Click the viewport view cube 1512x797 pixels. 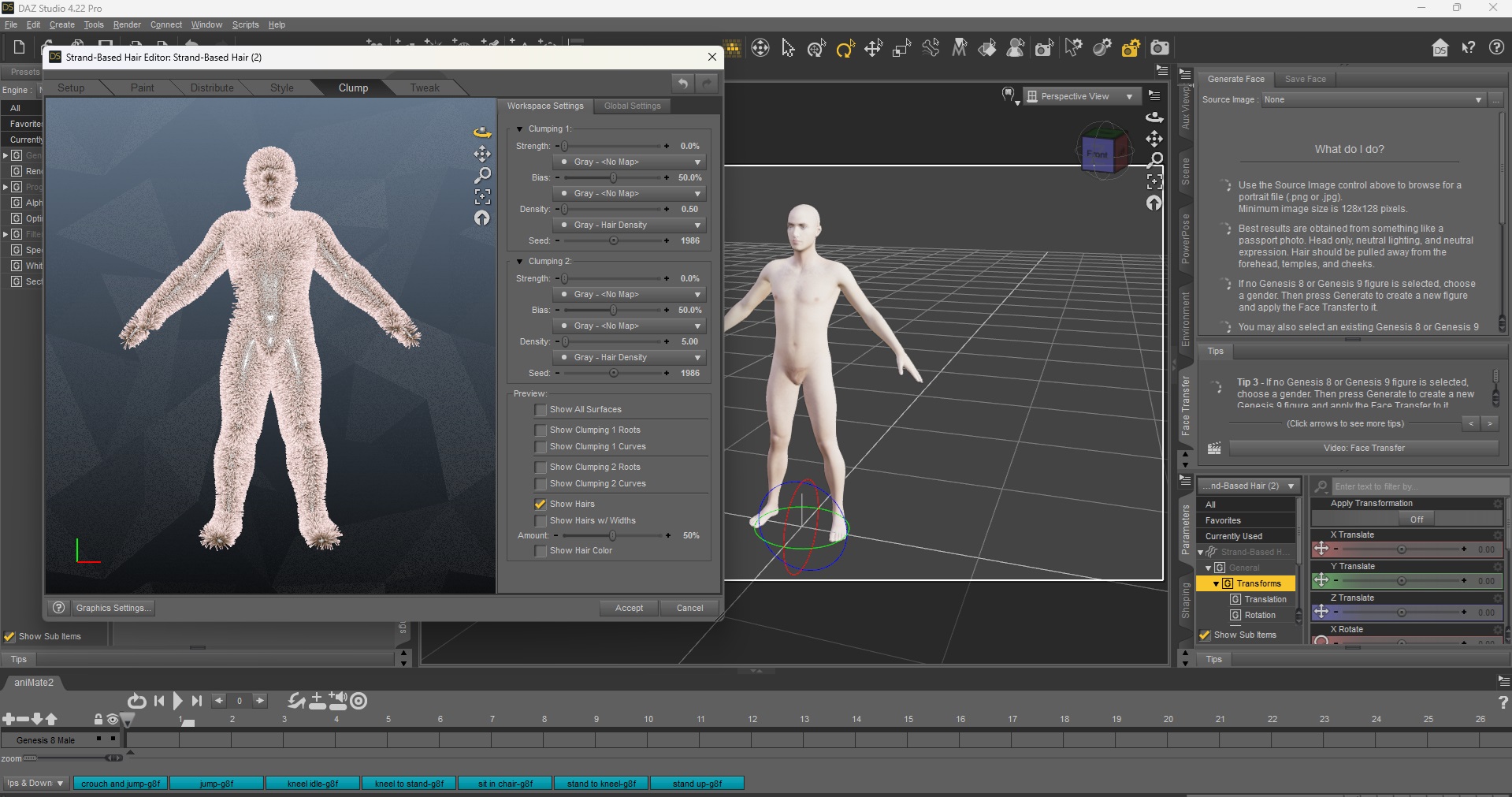(x=1103, y=151)
